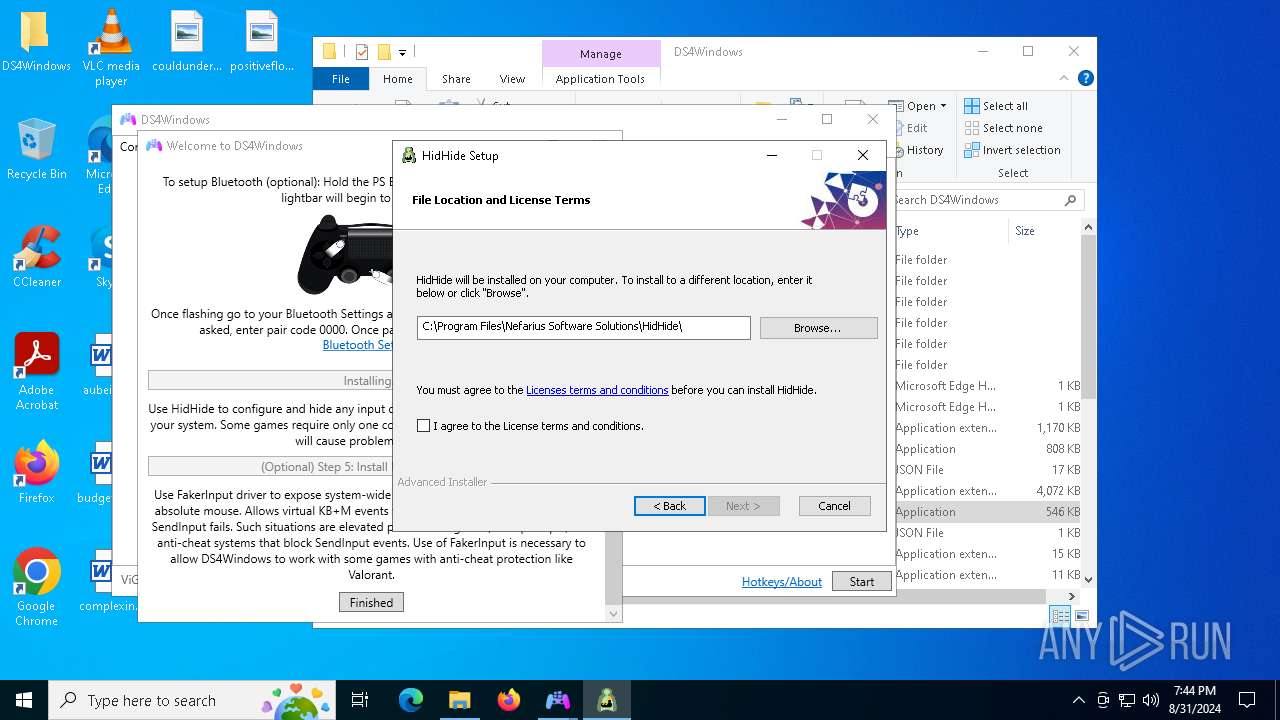This screenshot has height=720, width=1280.
Task: Open Explorer Help question mark icon
Action: pos(1085,78)
